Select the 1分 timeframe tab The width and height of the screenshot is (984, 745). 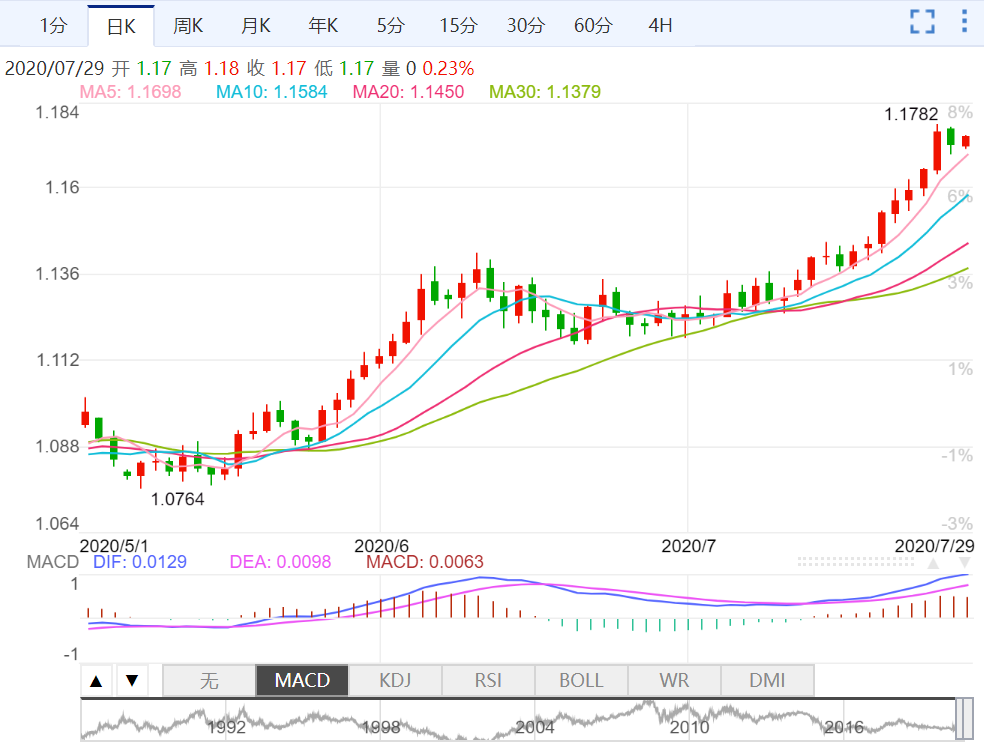pos(54,26)
